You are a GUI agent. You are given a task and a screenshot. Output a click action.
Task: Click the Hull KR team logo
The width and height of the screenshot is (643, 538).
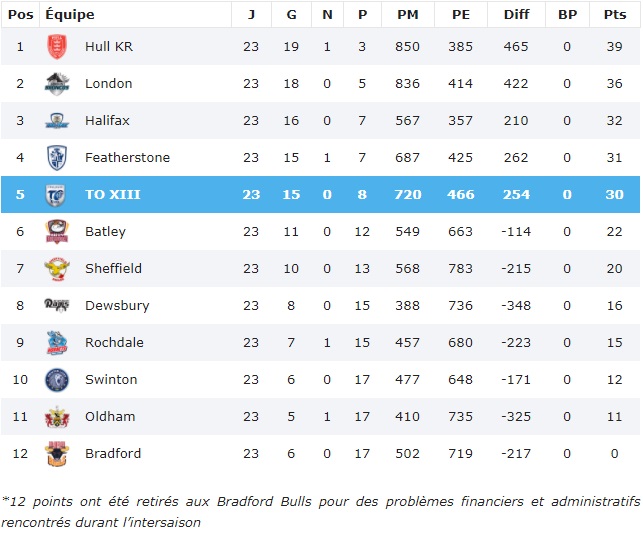(x=57, y=47)
